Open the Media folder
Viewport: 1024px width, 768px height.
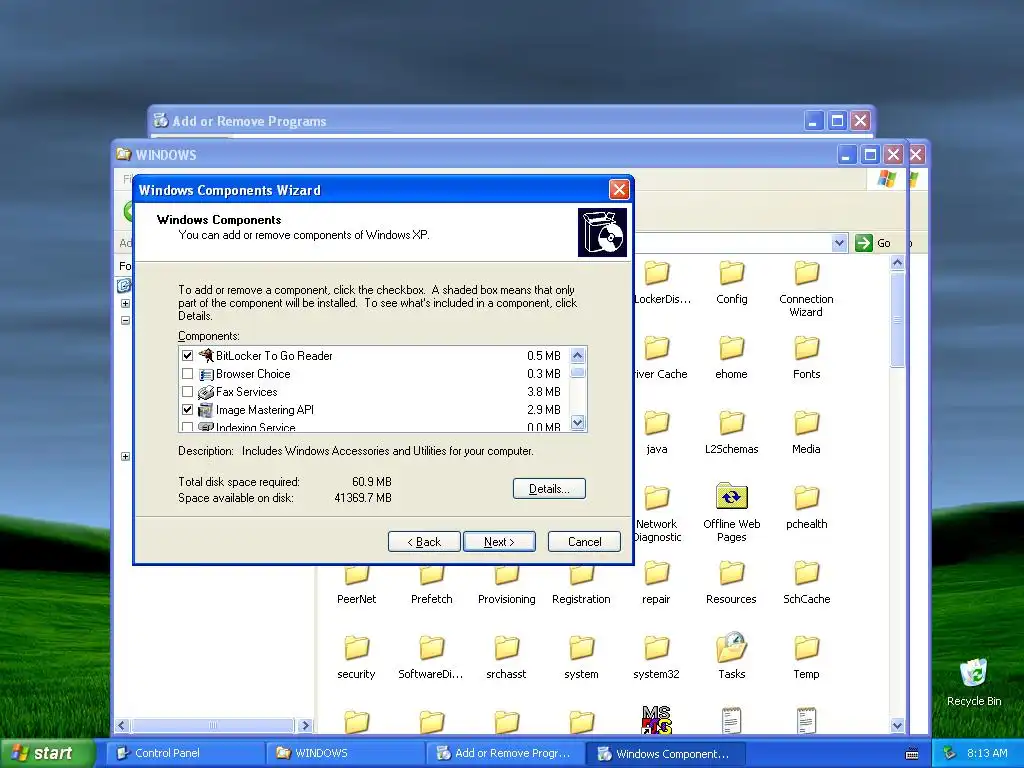pos(806,424)
